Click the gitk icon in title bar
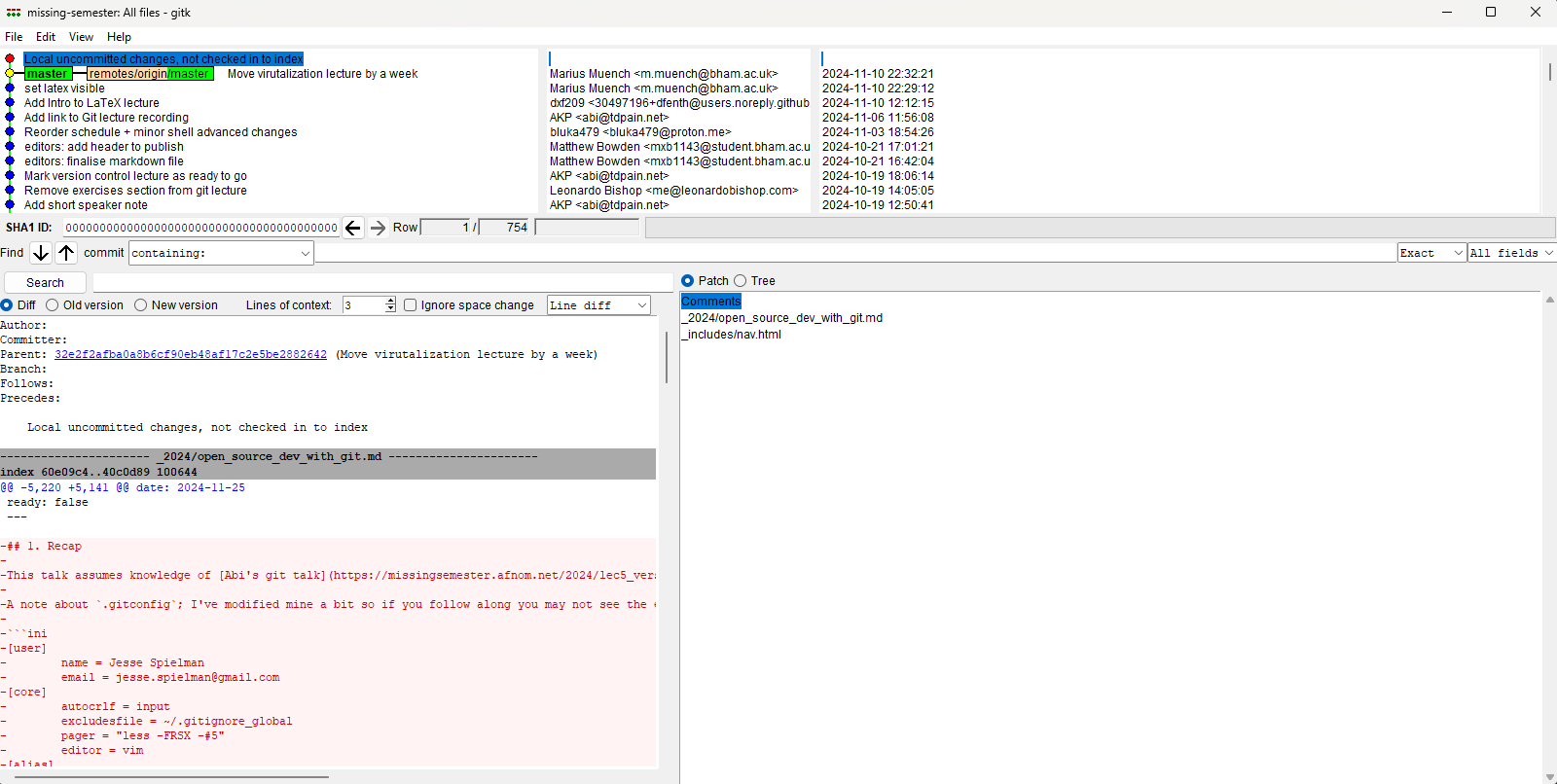1557x784 pixels. click(14, 13)
